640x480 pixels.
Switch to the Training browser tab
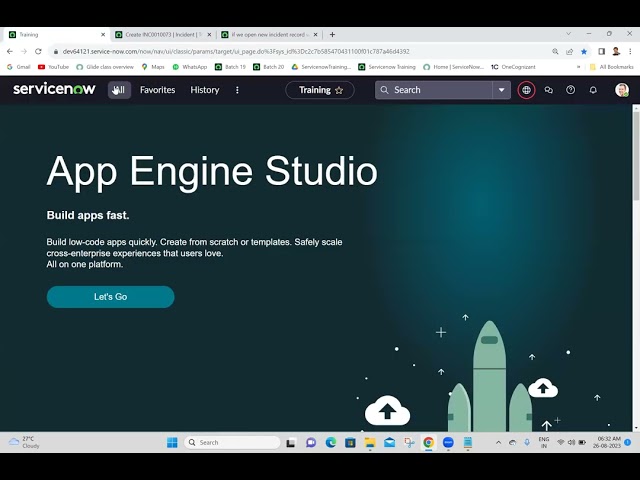tap(53, 35)
